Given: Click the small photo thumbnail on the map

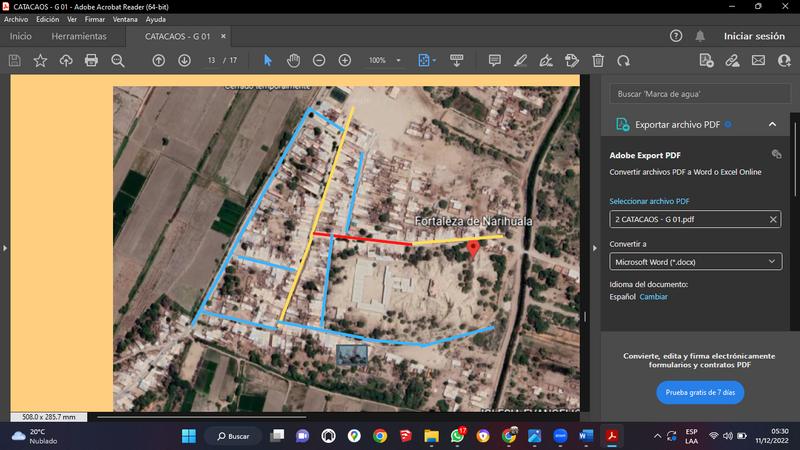Looking at the screenshot, I should (x=352, y=355).
